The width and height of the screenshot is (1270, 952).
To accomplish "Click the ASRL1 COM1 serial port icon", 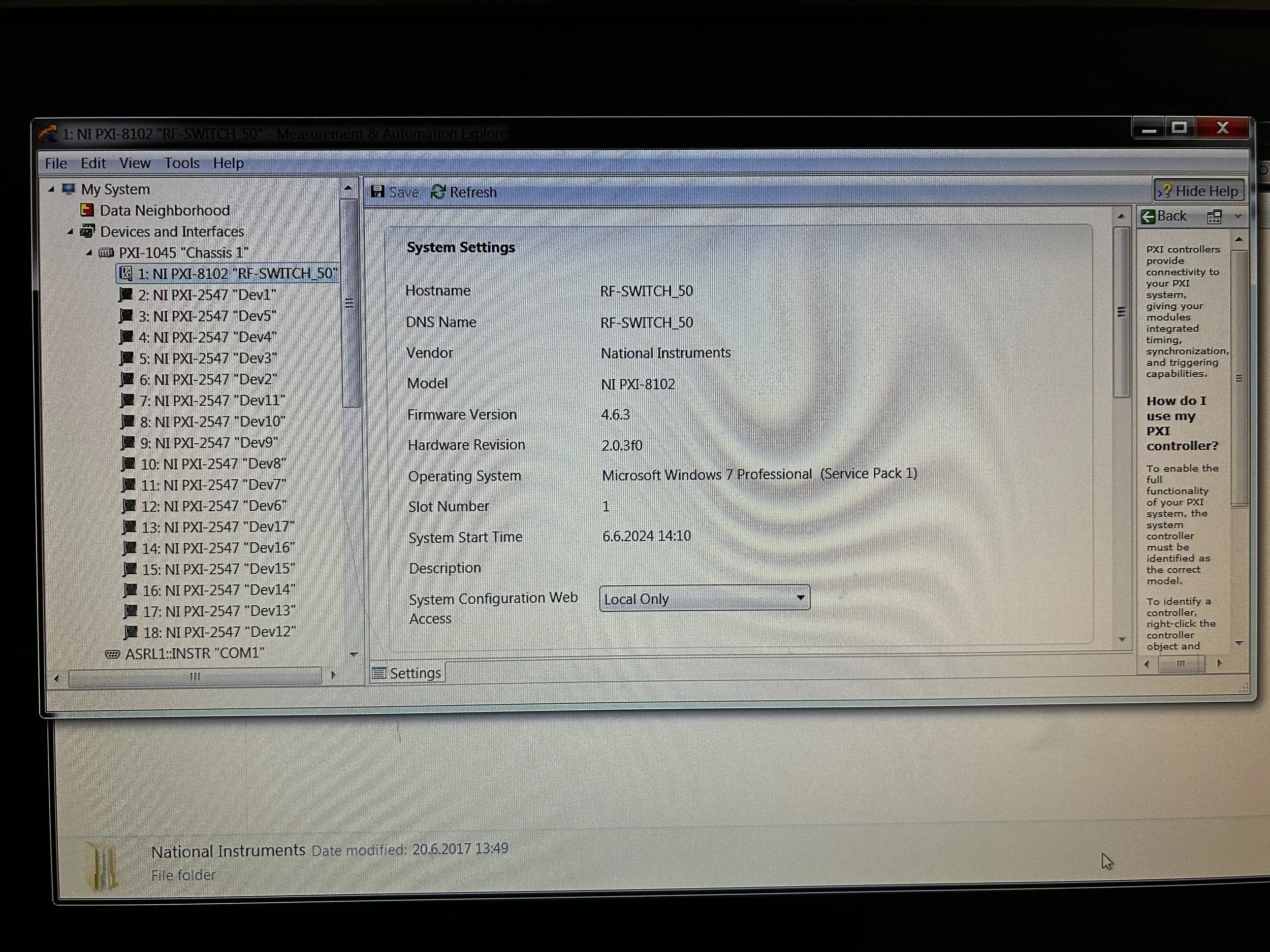I will (x=113, y=653).
